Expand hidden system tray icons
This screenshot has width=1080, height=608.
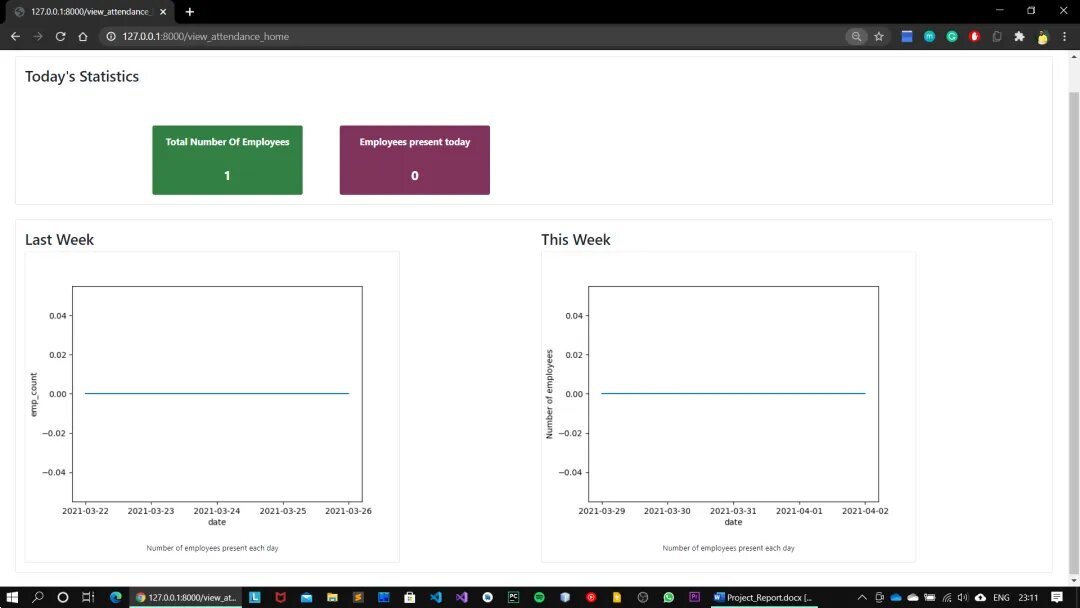tap(862, 597)
